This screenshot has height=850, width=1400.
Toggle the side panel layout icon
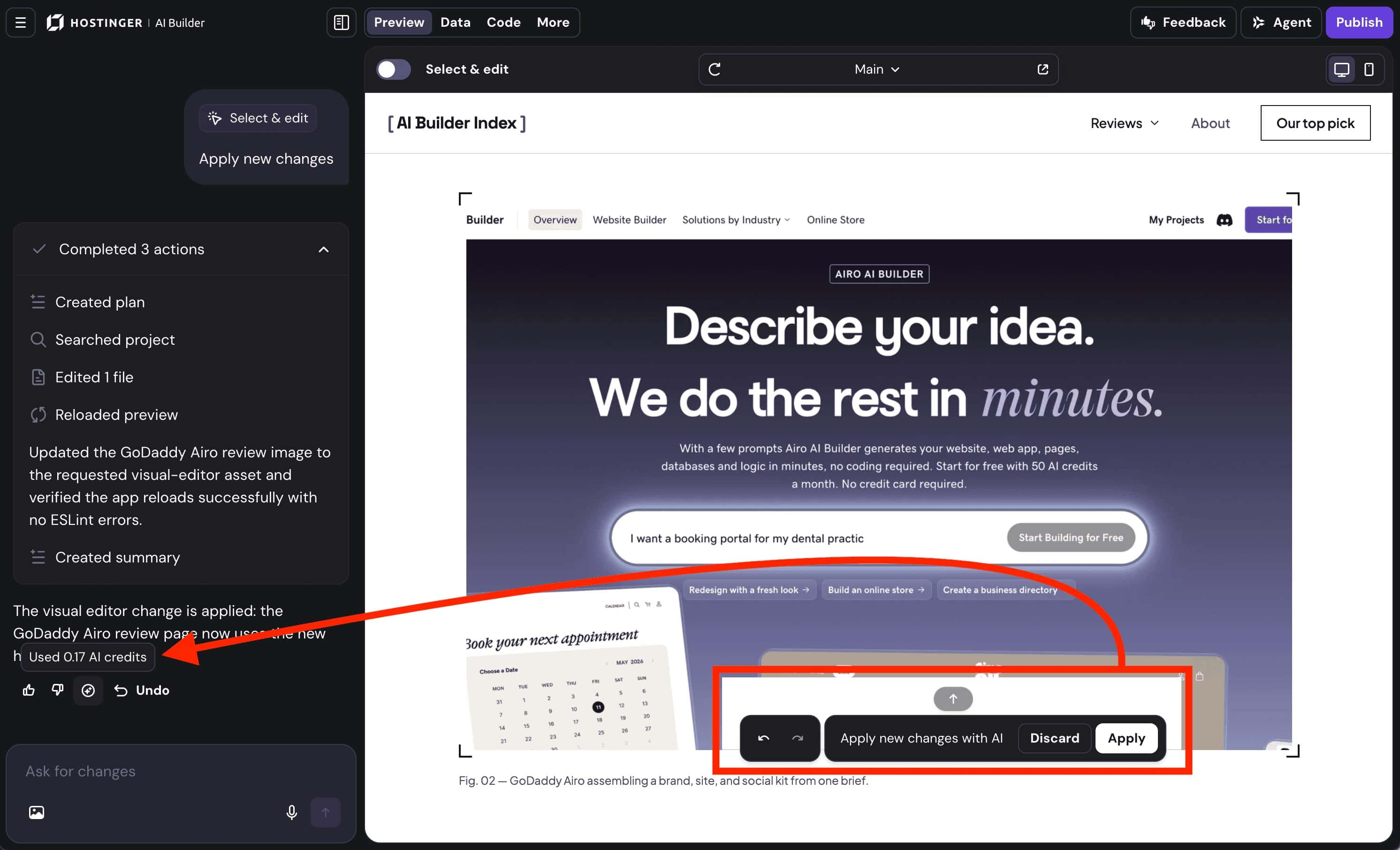(341, 22)
